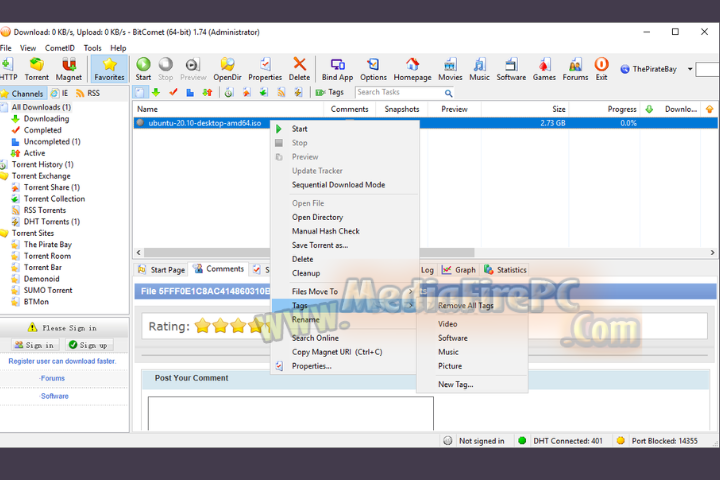
Task: Go to Homepage toolbar icon
Action: (412, 69)
